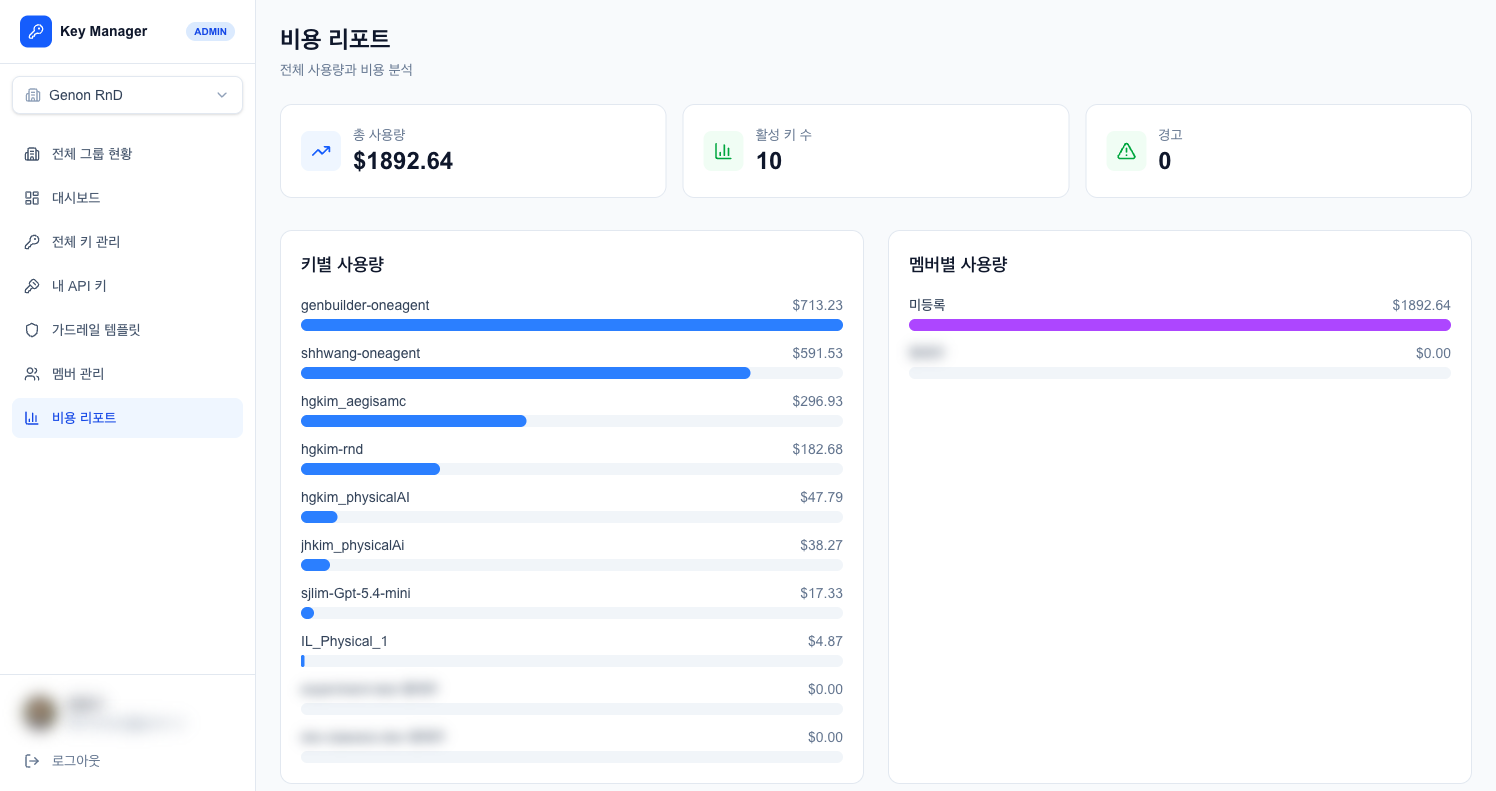Click the ADMIN badge in the header

210,31
